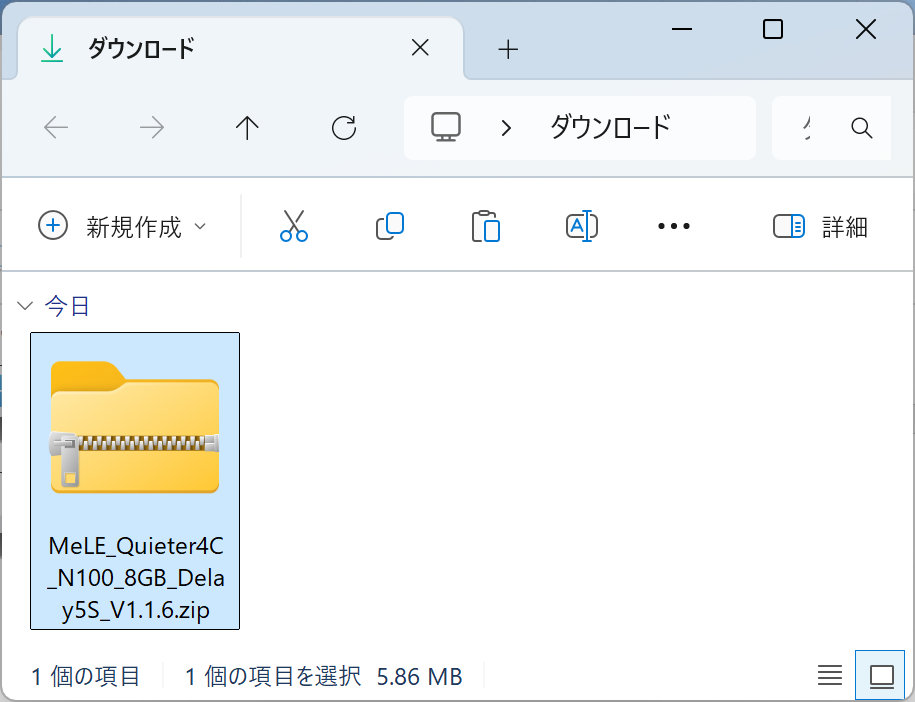The height and width of the screenshot is (702, 915).
Task: Add a new Explorer tab
Action: pyautogui.click(x=508, y=49)
